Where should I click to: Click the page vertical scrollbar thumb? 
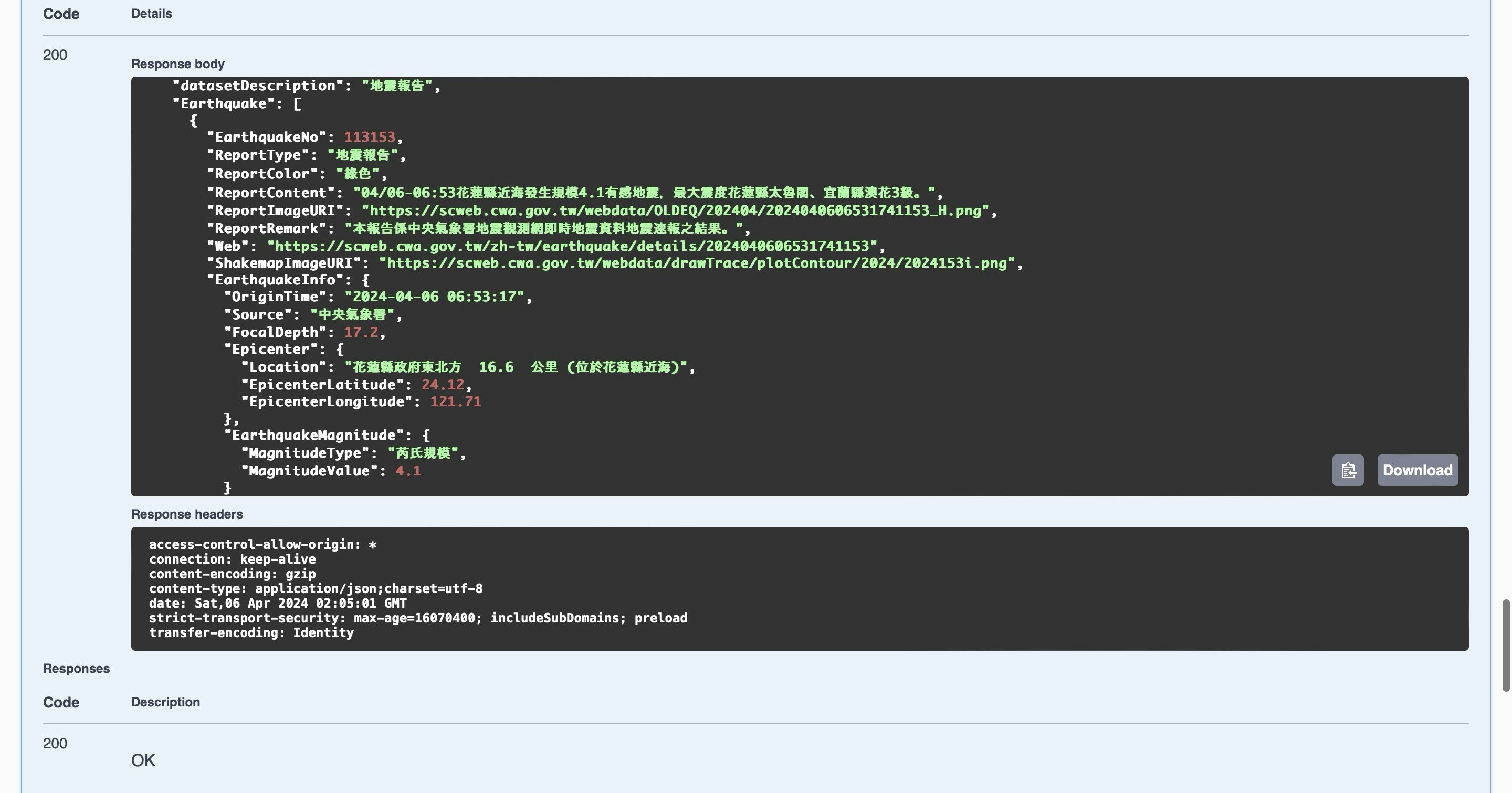1506,645
